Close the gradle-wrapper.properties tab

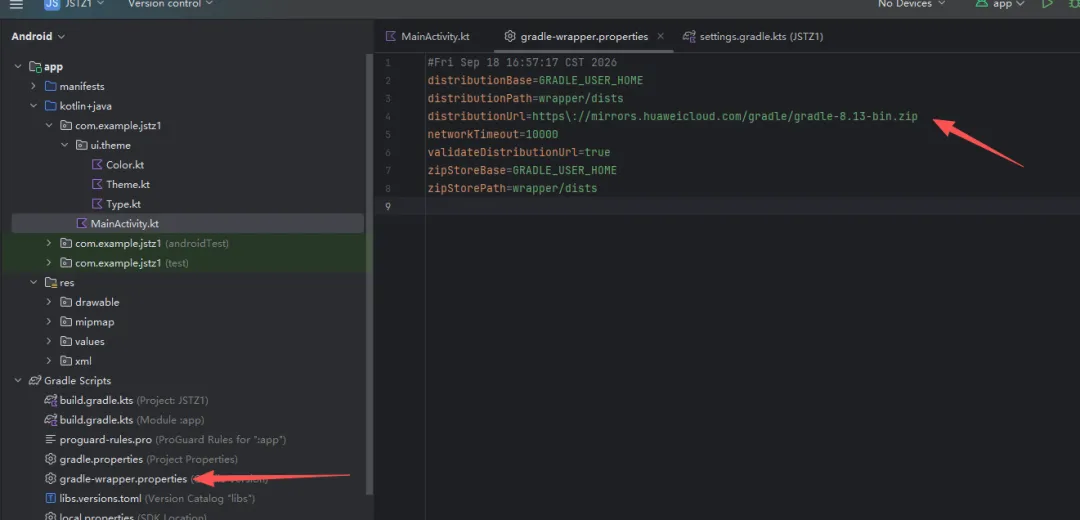[661, 37]
